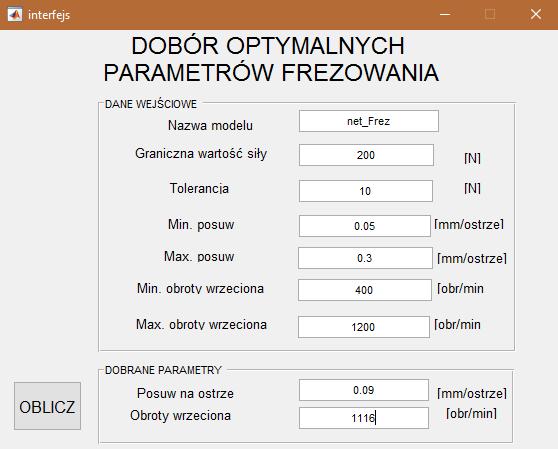Screen dimensions: 558x449
Task: Click the DOBÓR OPTYMALNYCH PARAMETRÓW FREZOWANIA heading
Action: coord(271,59)
